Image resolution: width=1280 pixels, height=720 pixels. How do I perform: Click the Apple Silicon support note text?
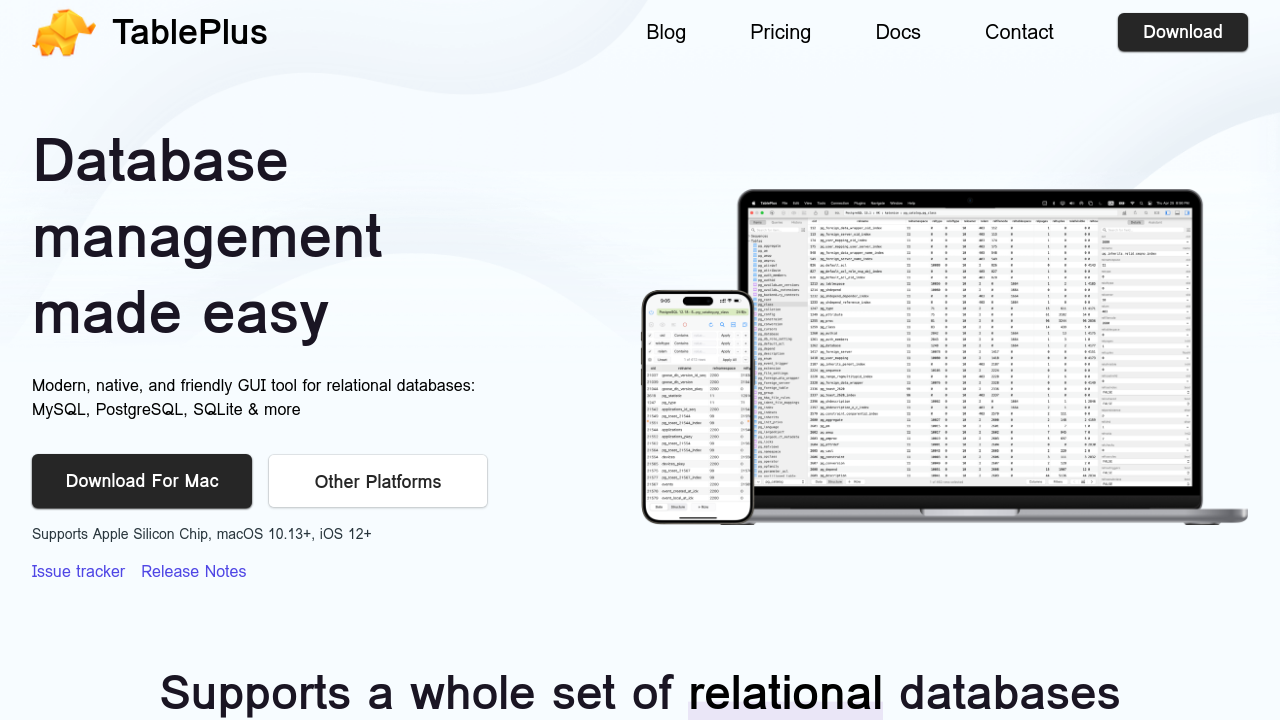[x=202, y=534]
